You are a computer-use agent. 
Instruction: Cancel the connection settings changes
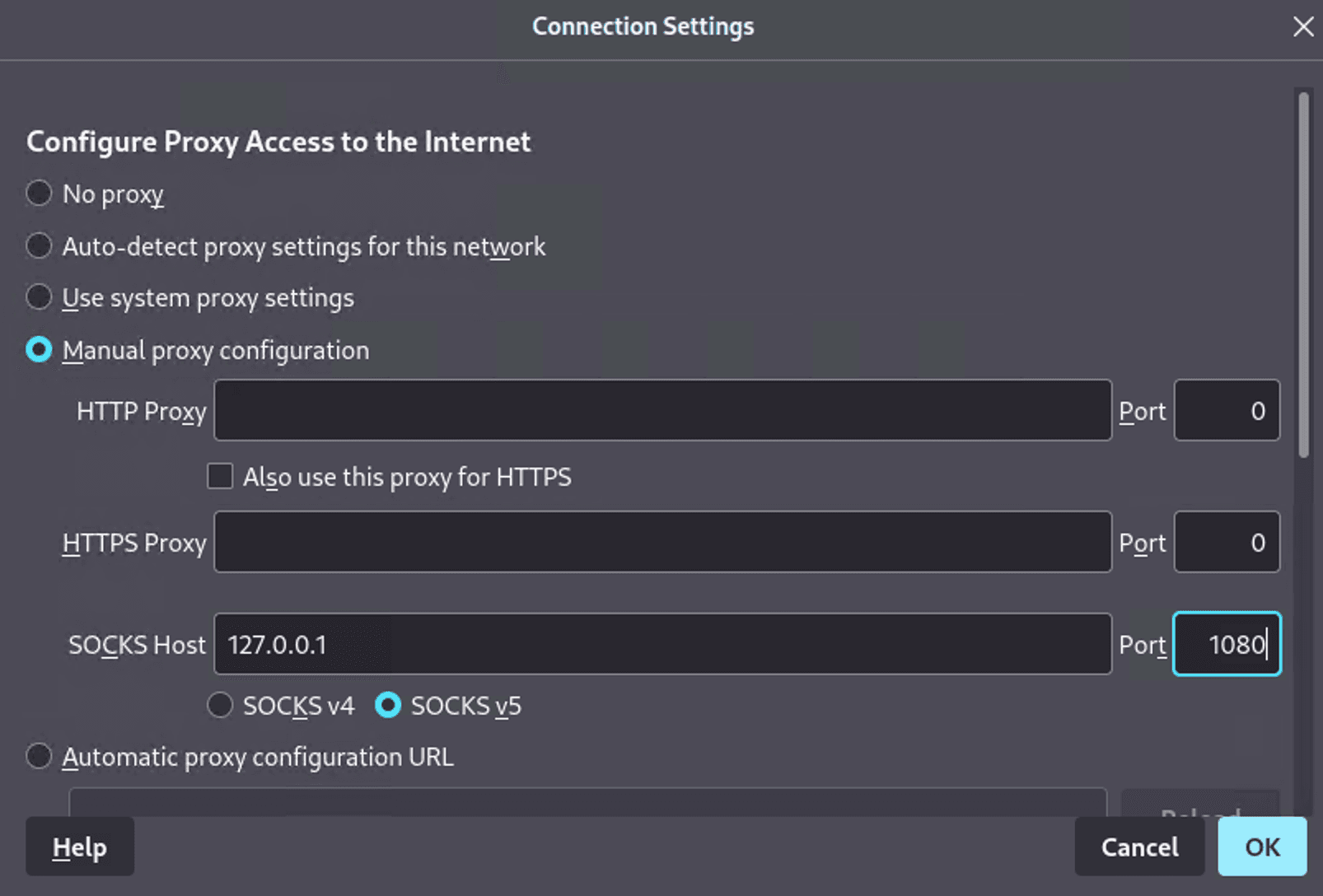1139,847
